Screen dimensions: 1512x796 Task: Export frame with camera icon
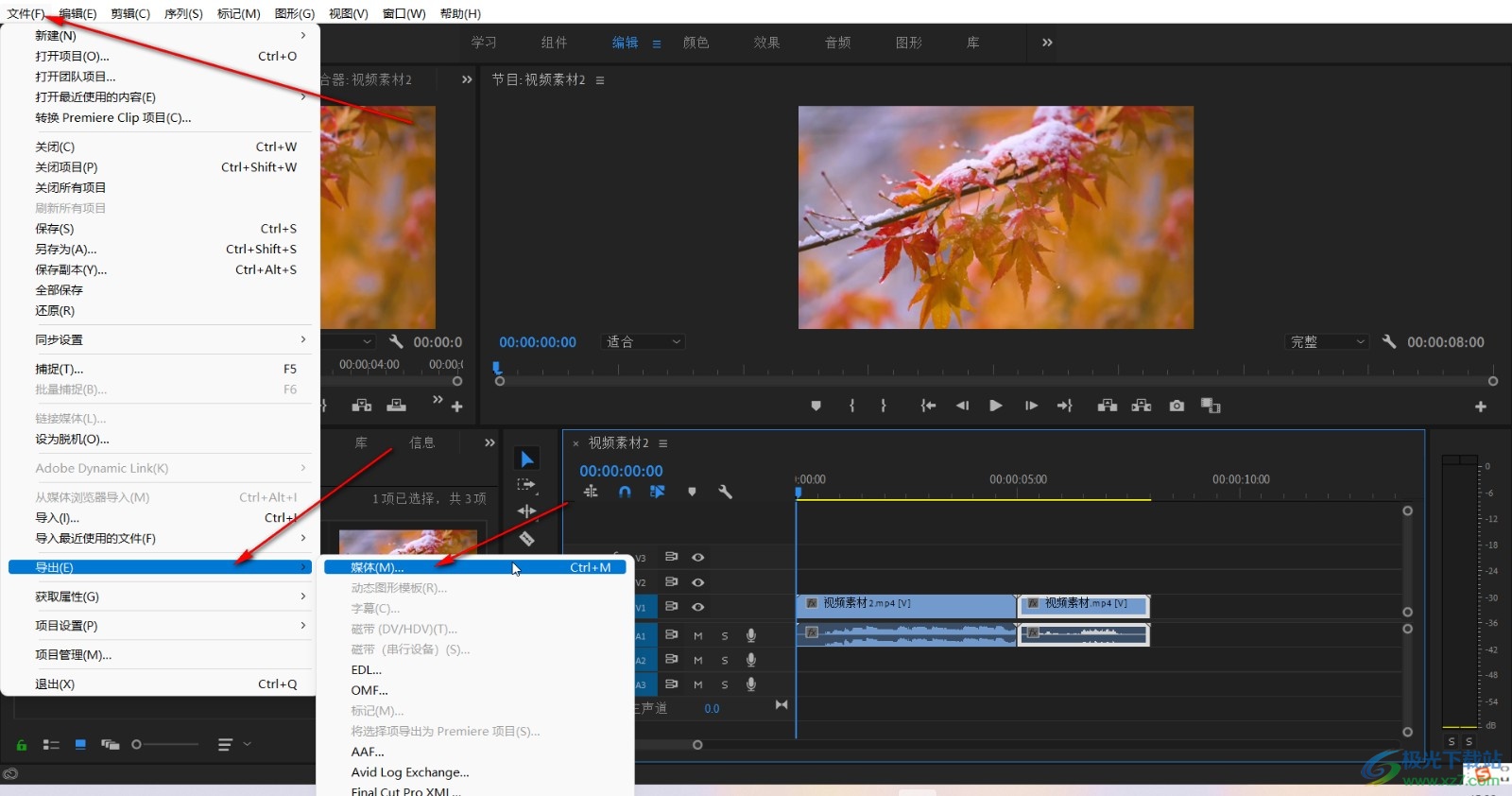click(1177, 406)
